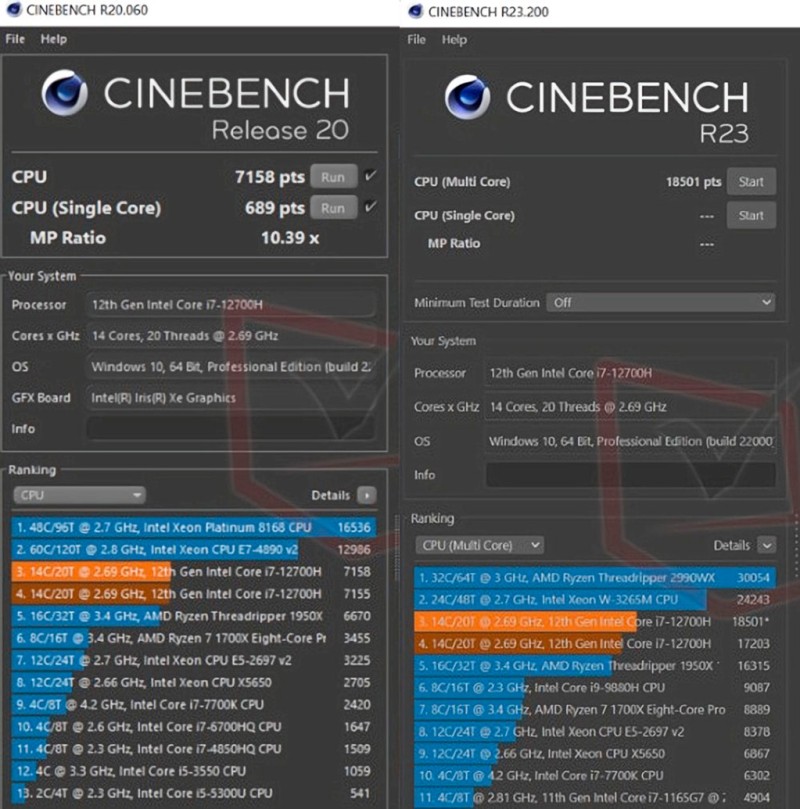Open the Minimum Test Duration dropdown in R23
Image resolution: width=800 pixels, height=809 pixels.
[x=661, y=302]
